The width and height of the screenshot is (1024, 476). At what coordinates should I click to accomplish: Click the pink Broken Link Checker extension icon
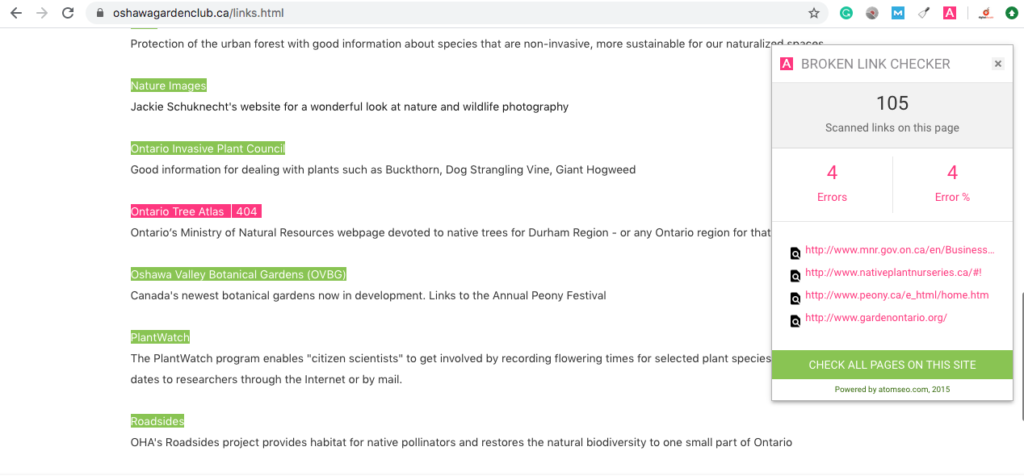click(x=950, y=13)
